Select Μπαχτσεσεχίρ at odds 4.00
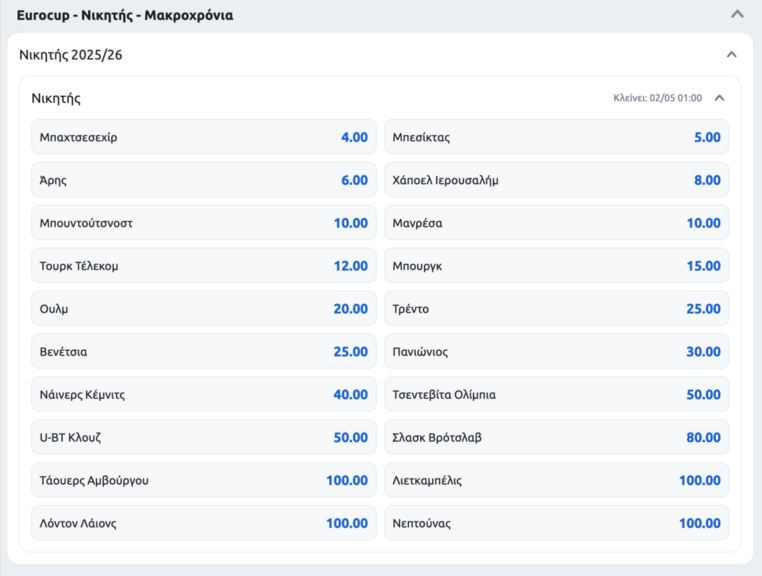Viewport: 762px width, 576px height. pos(203,138)
